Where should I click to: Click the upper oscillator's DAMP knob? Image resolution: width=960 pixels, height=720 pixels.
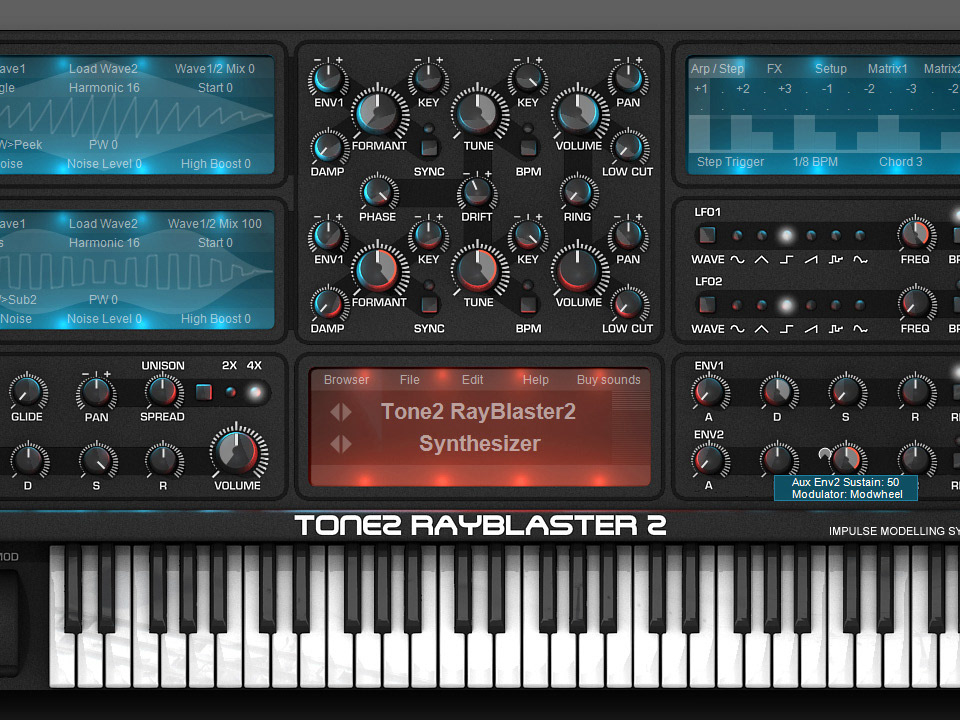(328, 147)
